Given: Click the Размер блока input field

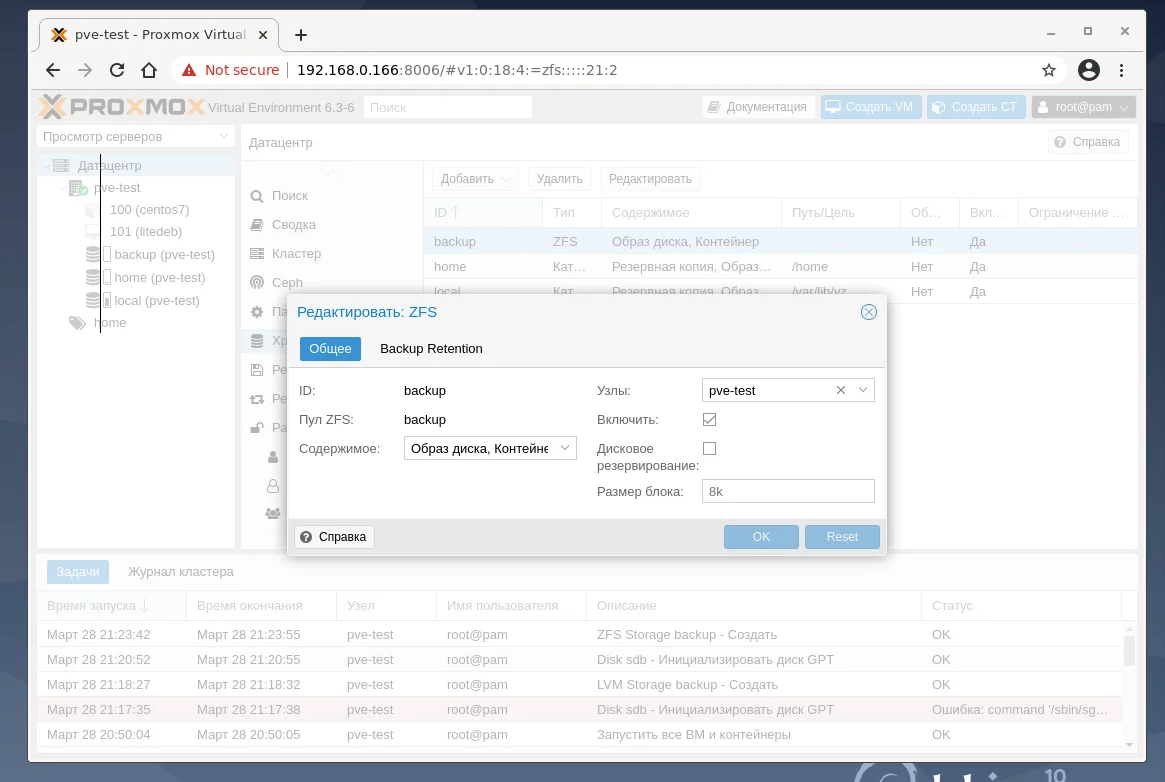Looking at the screenshot, I should click(788, 491).
